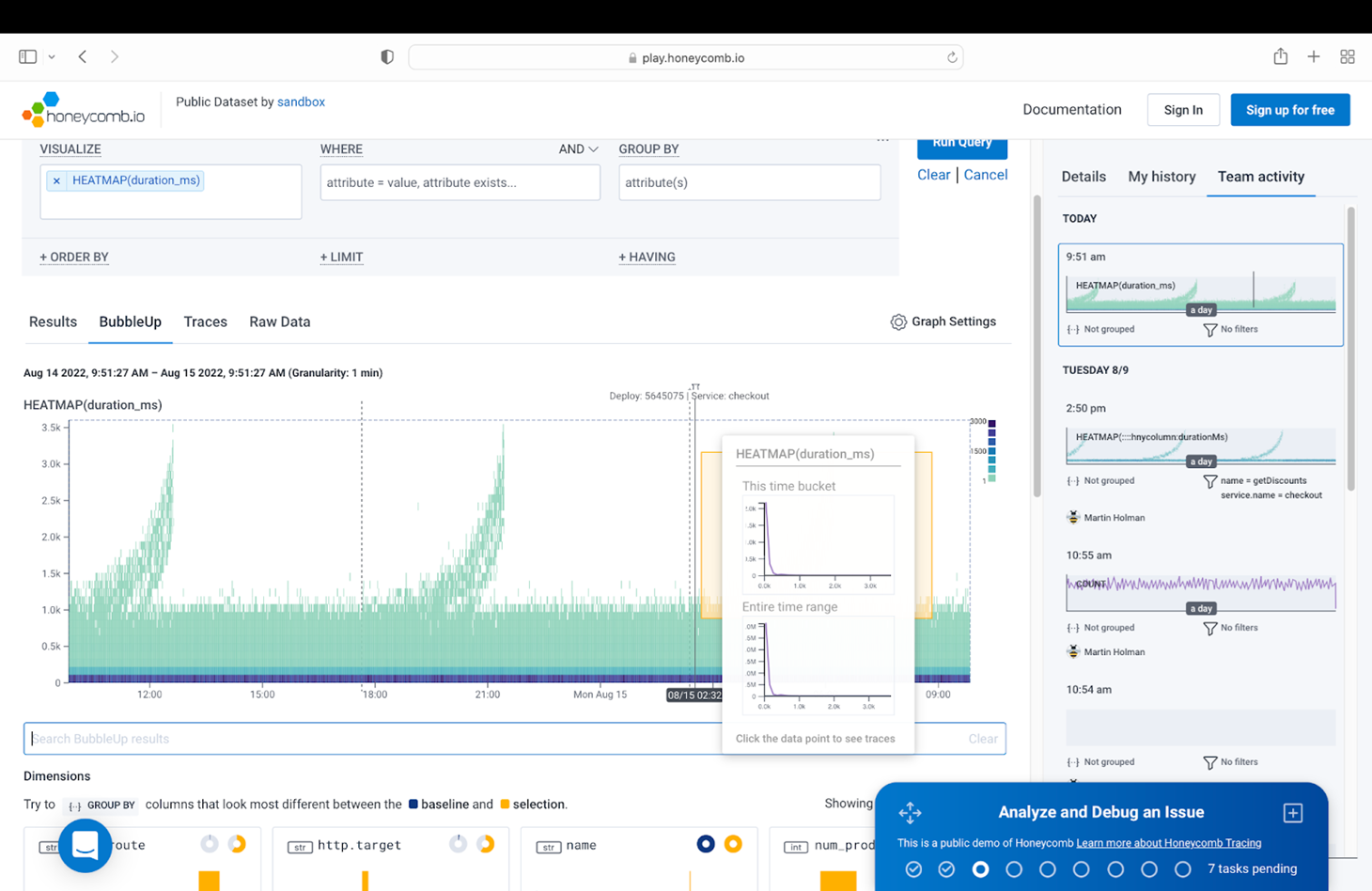Open the Intercom chat bubble
This screenshot has height=891, width=1372.
85,846
